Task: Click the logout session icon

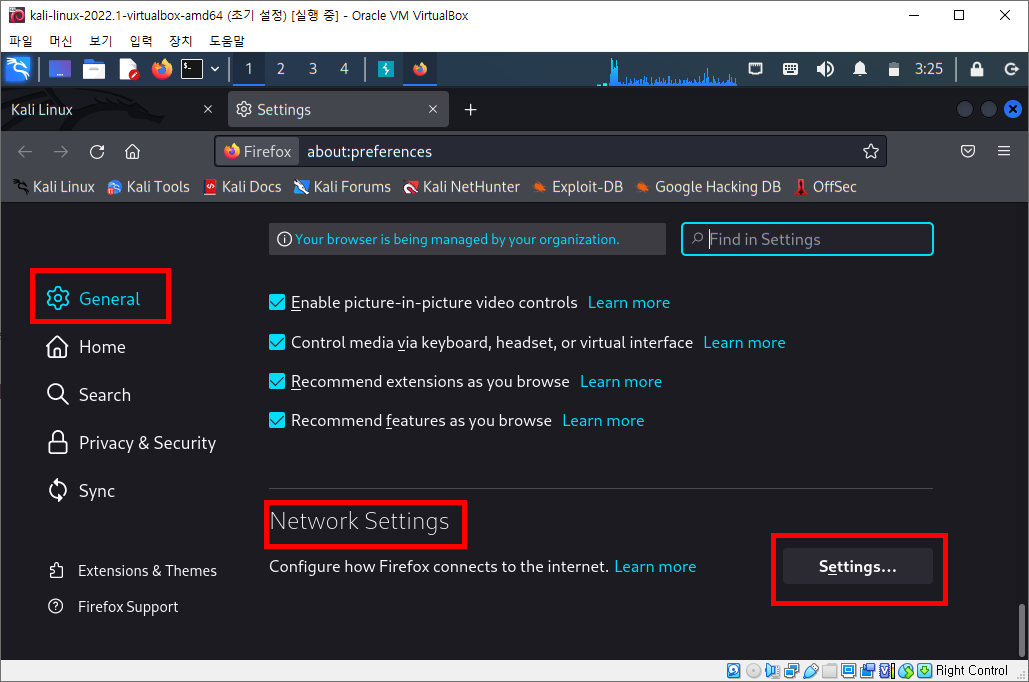Action: pos(1011,69)
